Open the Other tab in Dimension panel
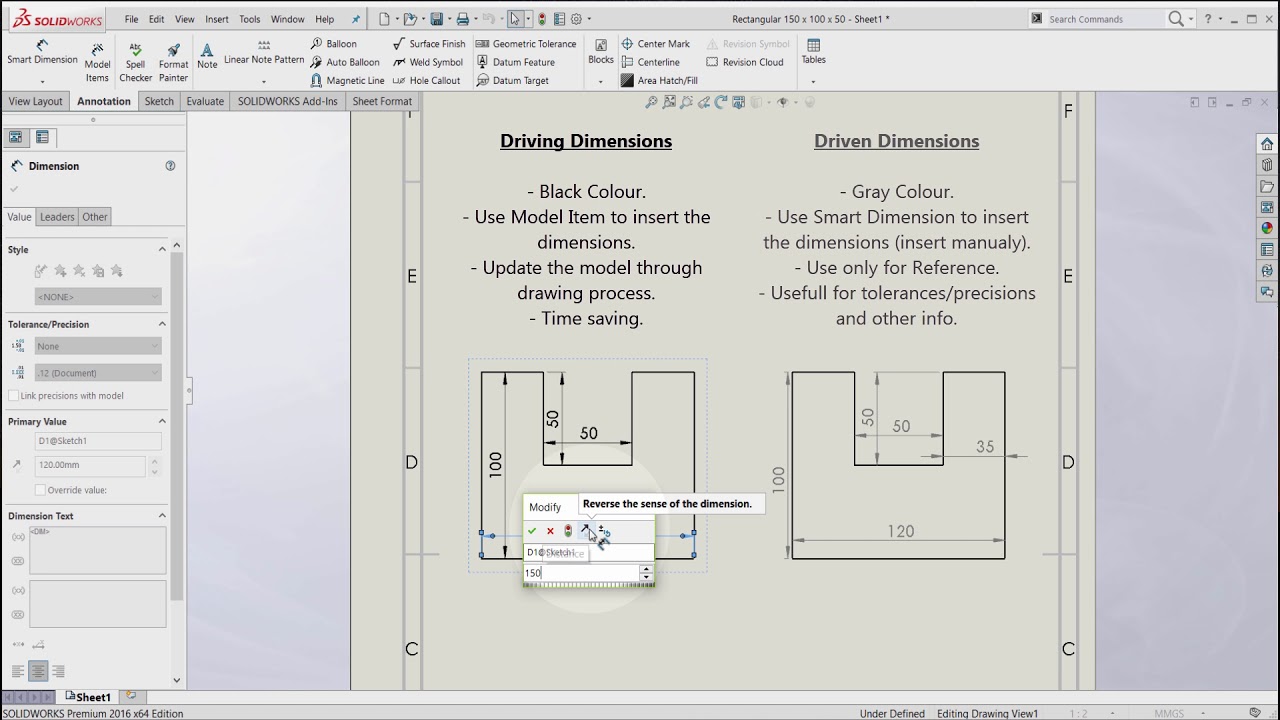The image size is (1280, 720). [95, 217]
